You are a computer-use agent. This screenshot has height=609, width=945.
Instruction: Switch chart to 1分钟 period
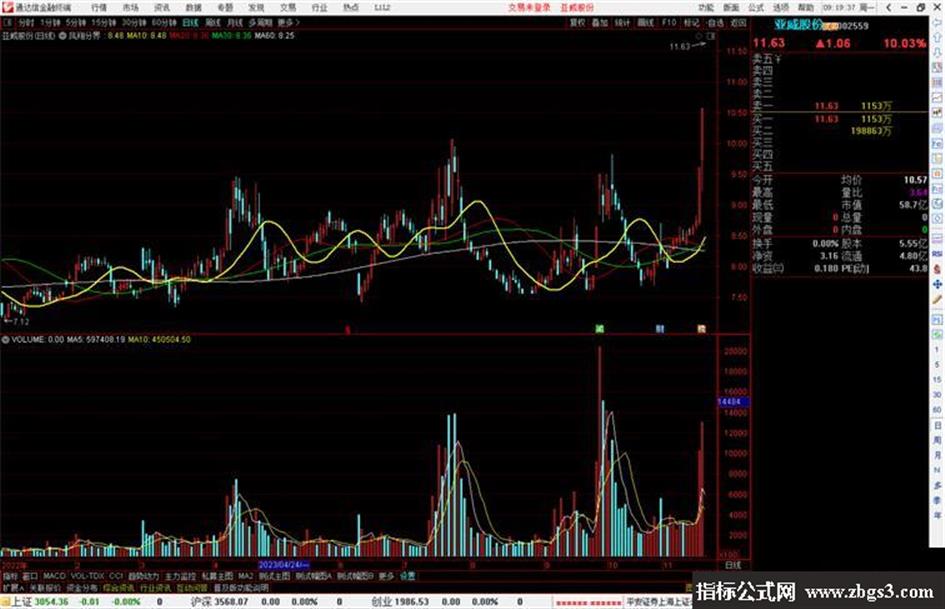(51, 23)
